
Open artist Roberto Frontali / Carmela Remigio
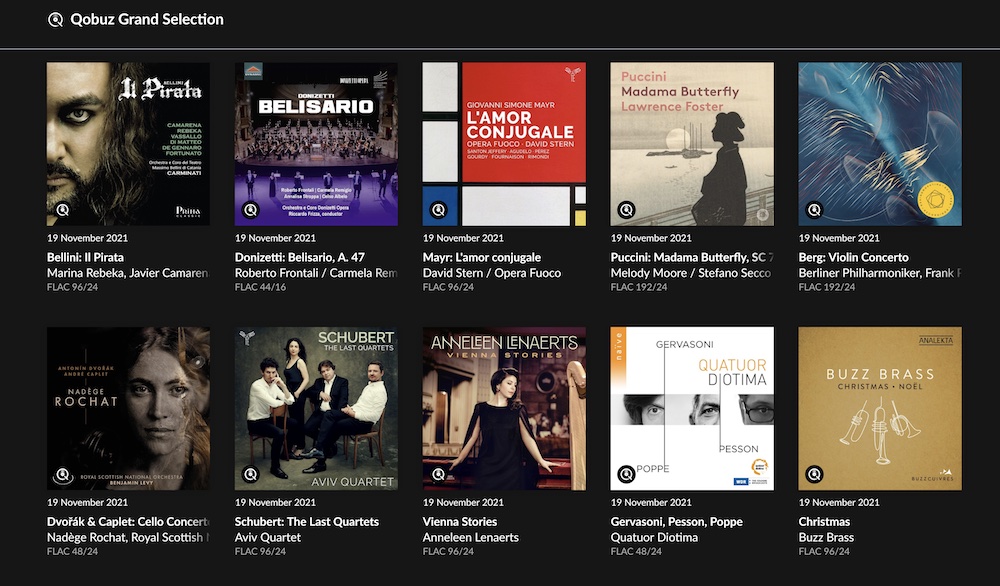coord(316,273)
